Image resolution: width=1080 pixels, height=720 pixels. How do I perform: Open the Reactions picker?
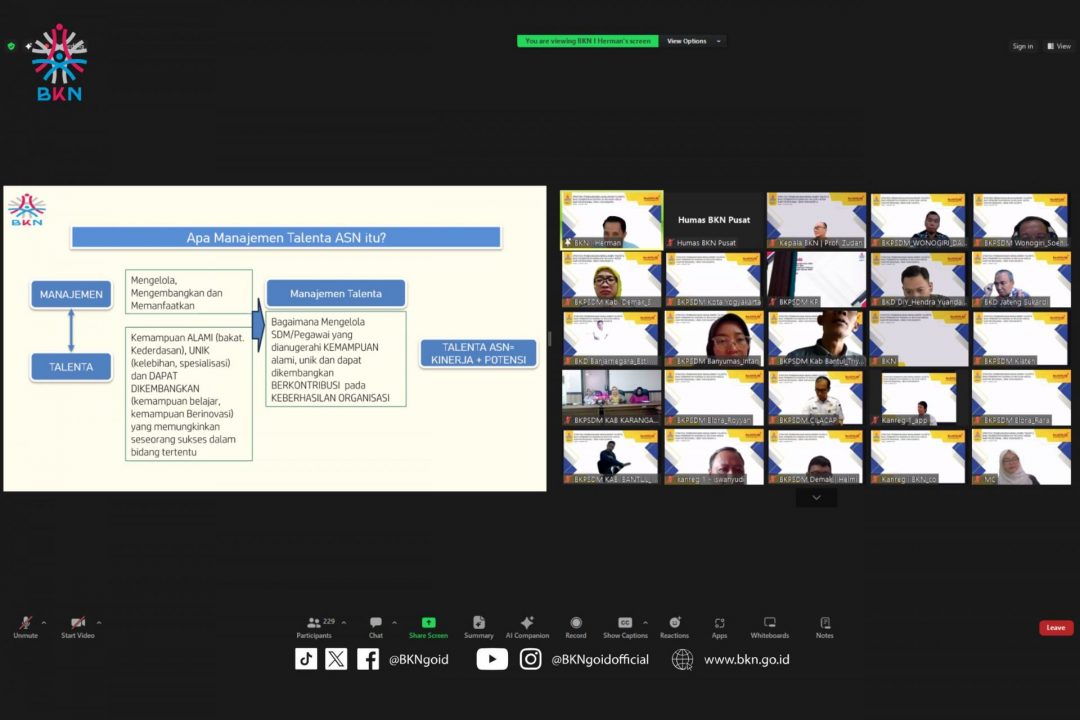coord(674,623)
